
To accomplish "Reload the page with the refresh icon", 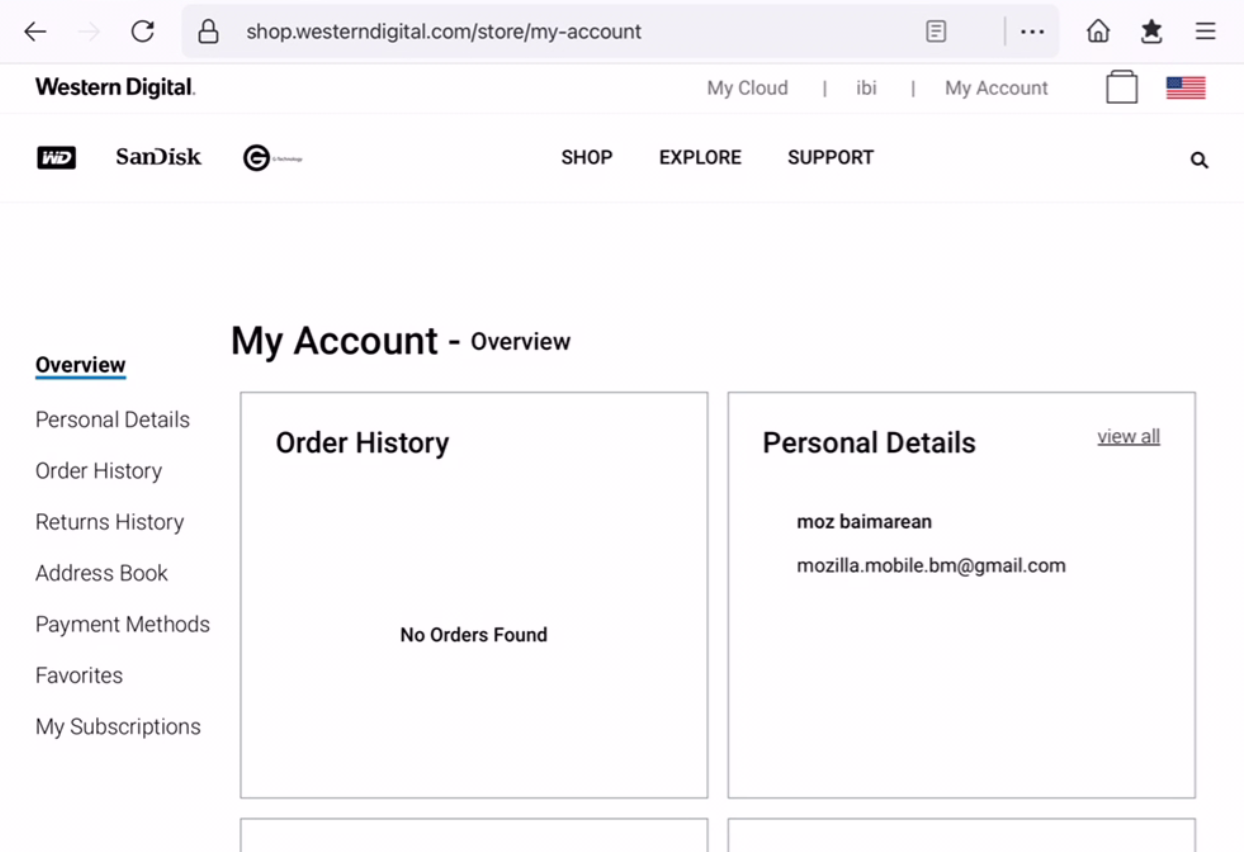I will point(143,32).
